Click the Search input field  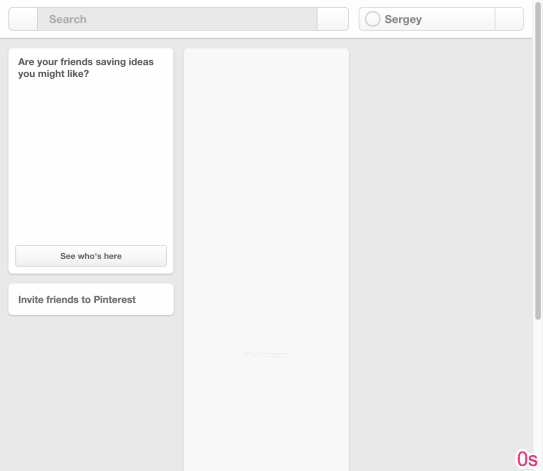[177, 19]
